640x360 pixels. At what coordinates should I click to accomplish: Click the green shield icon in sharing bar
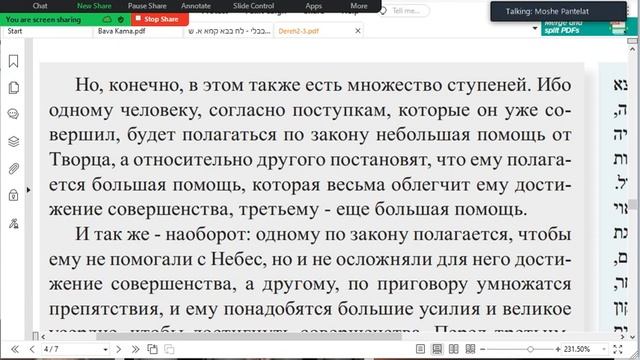[x=121, y=19]
